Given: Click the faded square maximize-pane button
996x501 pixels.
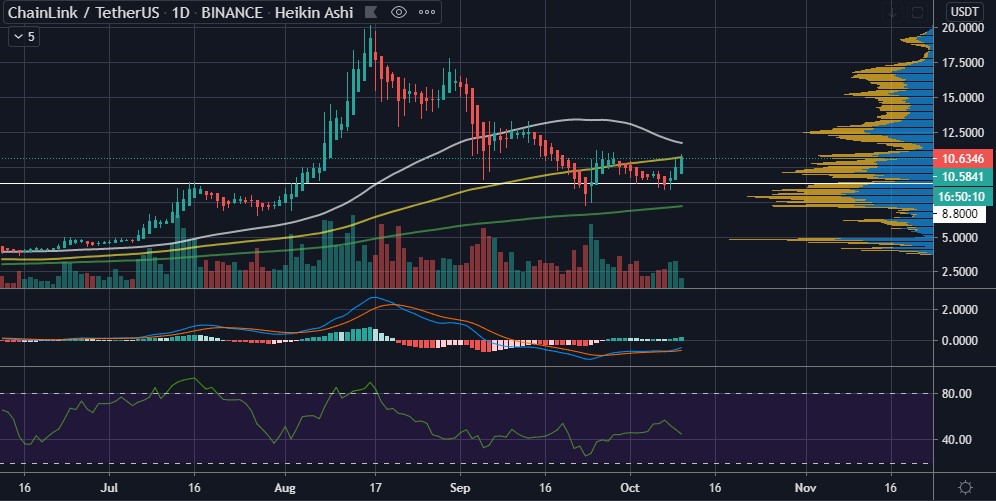Looking at the screenshot, I should click(917, 13).
